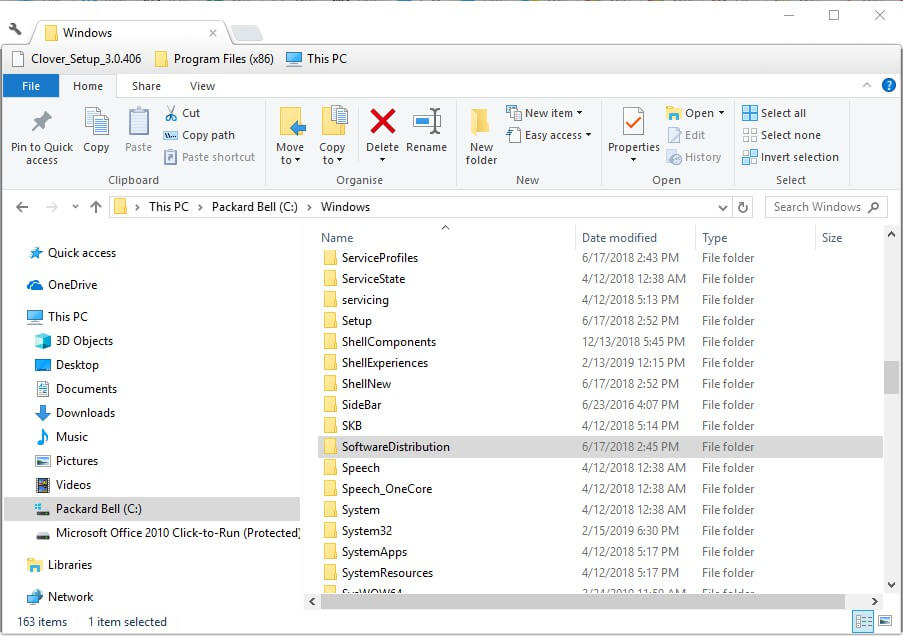Expand address bar history dropdown
903x636 pixels.
click(x=723, y=207)
